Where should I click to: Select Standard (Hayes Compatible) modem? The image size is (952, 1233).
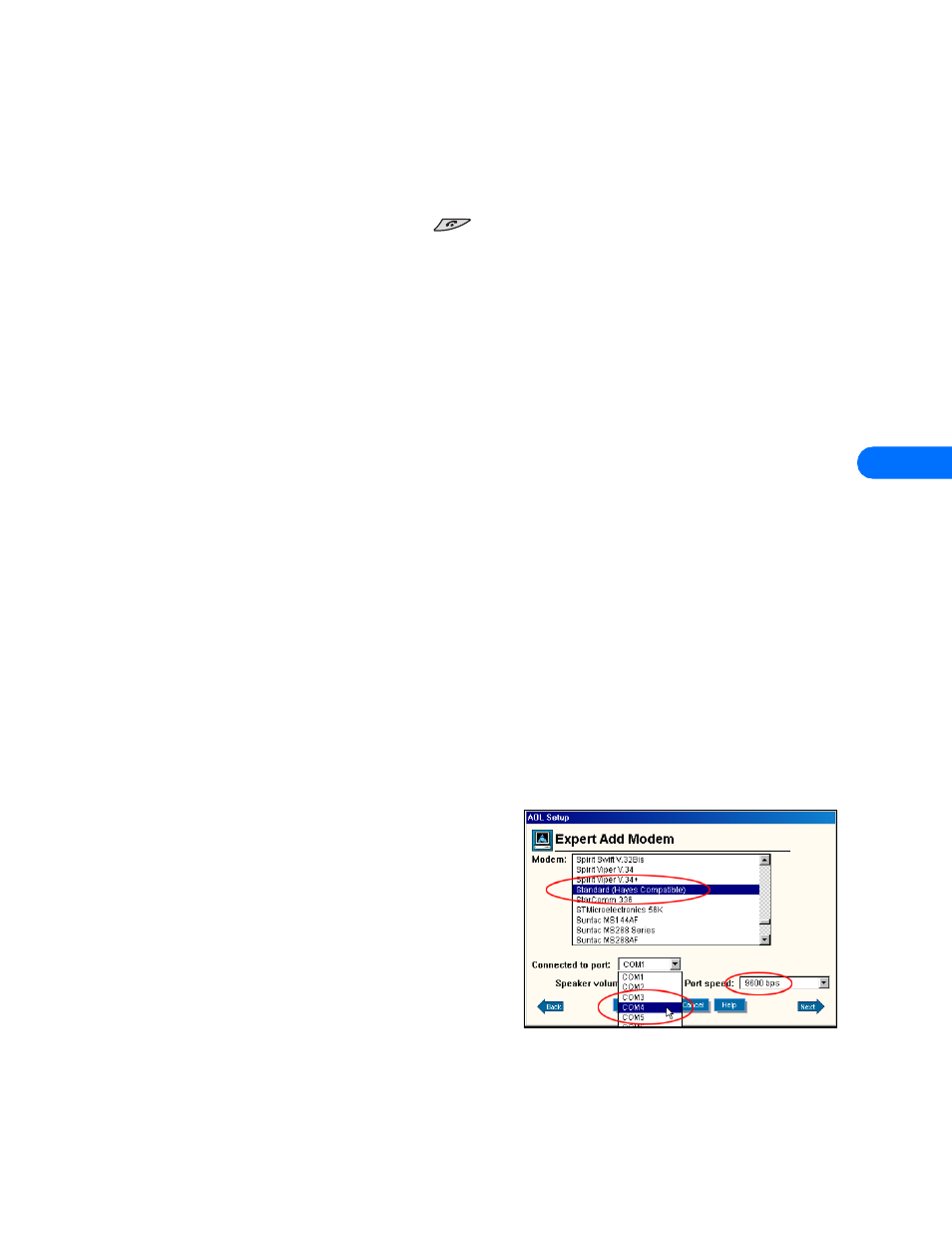point(666,890)
